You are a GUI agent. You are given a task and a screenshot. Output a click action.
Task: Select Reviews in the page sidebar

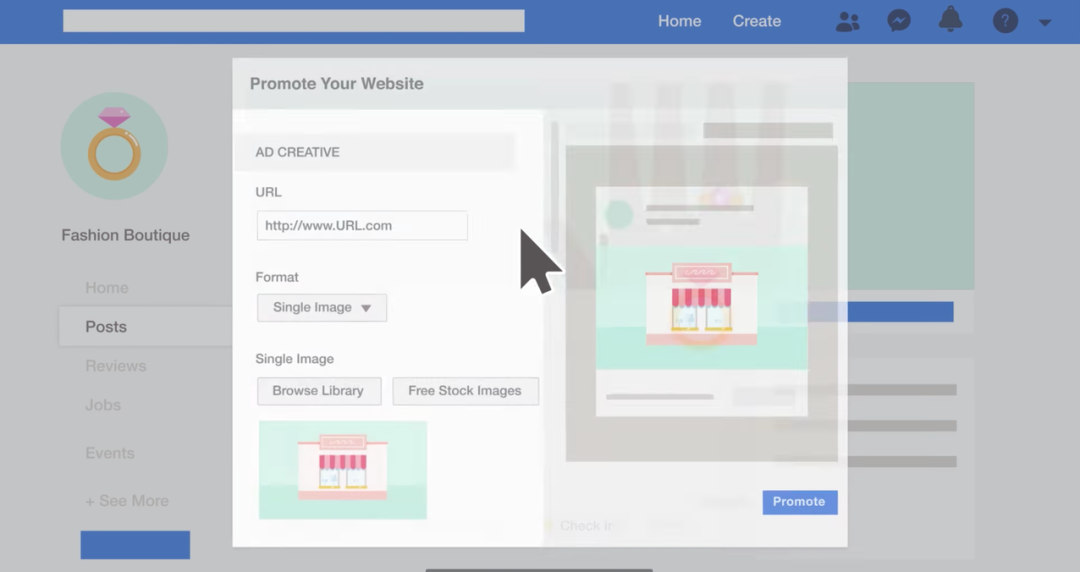(116, 366)
